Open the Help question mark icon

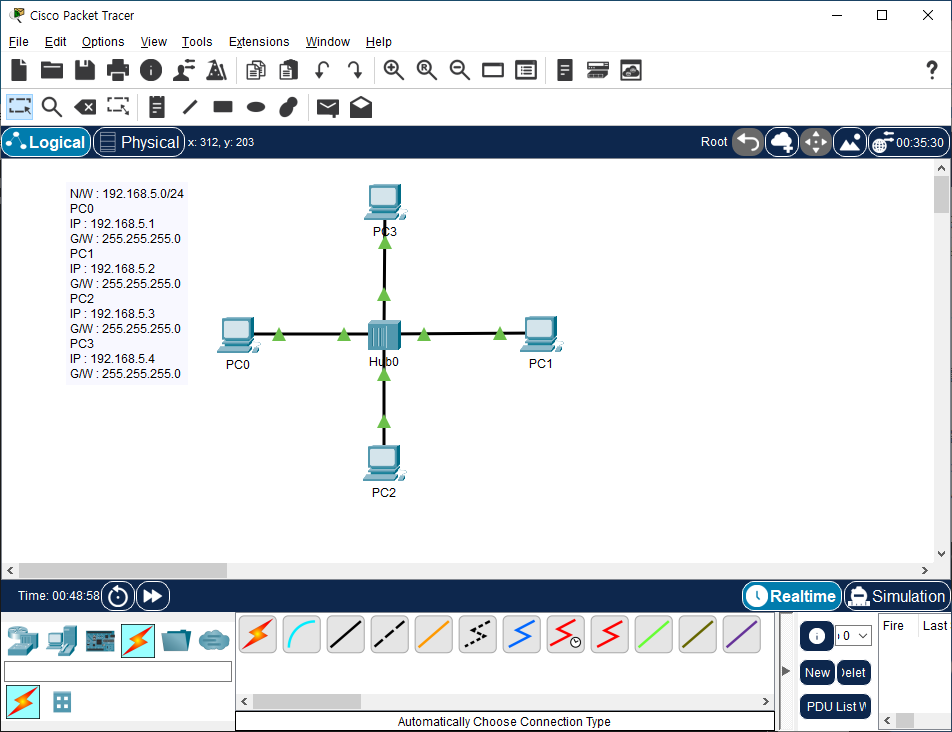pos(932,70)
